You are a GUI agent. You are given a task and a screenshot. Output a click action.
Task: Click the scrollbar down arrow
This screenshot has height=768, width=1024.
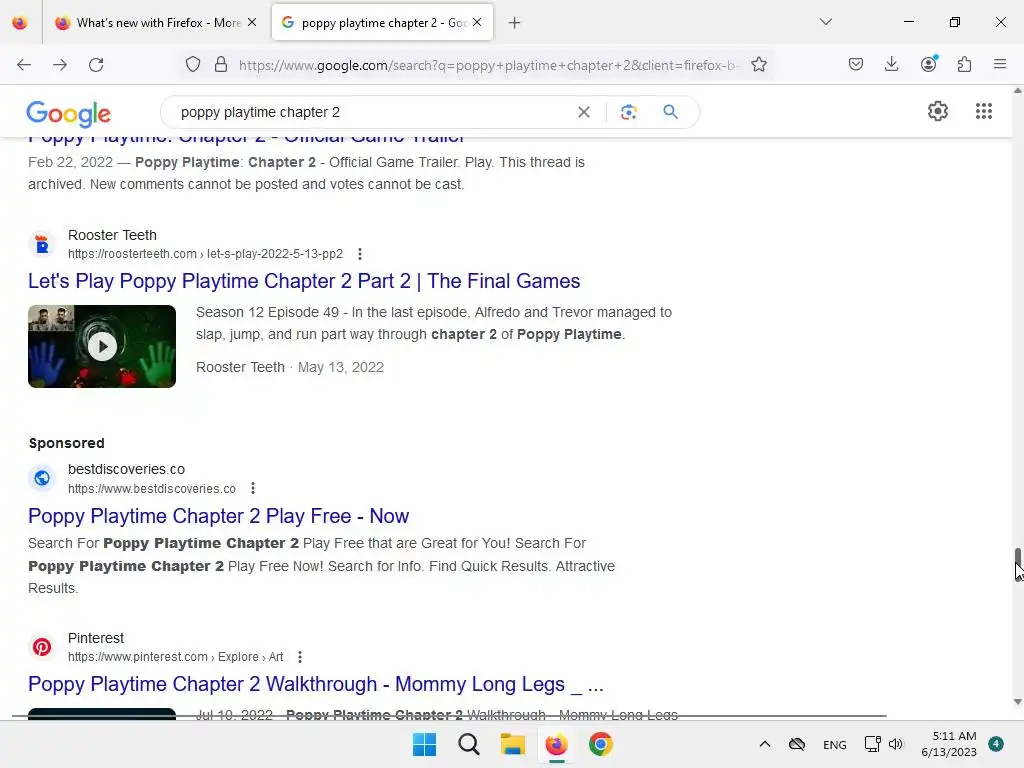(x=1017, y=702)
